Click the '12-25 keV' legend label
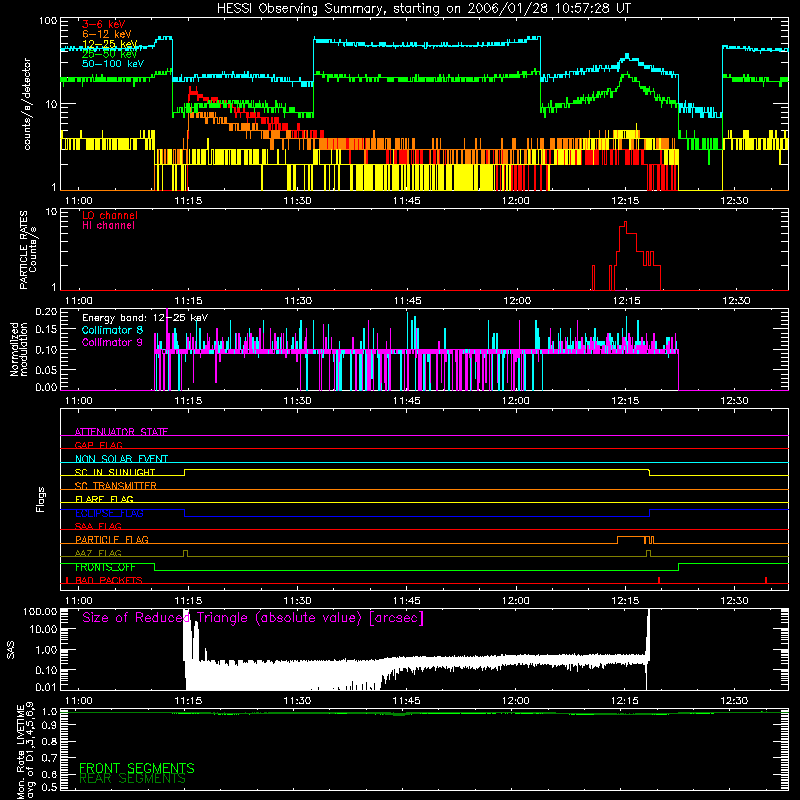 click(110, 44)
